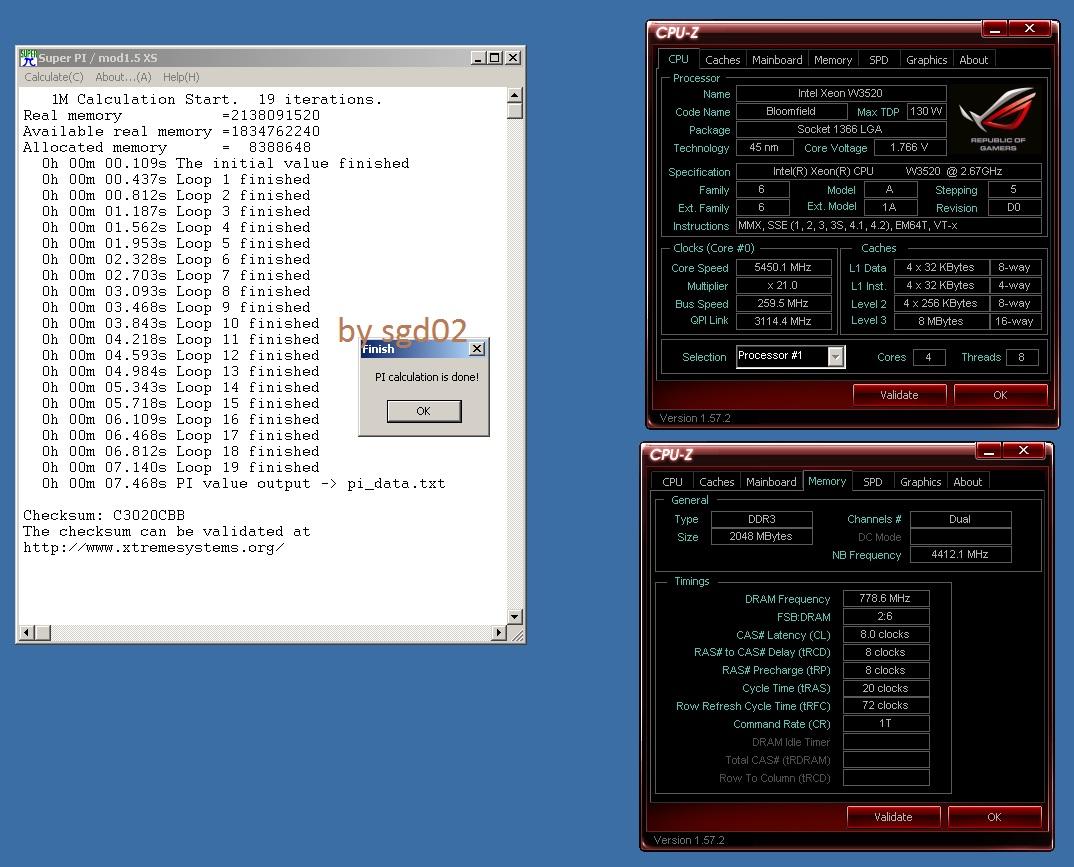Click the memory Type value DDR3

761,518
